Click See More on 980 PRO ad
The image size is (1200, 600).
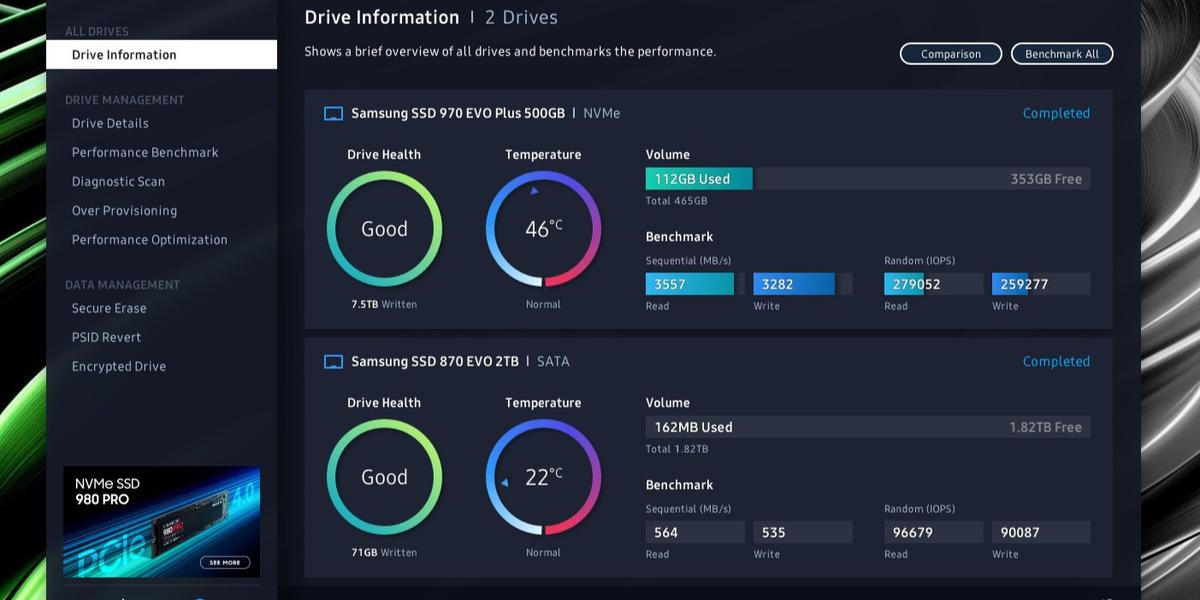(x=224, y=562)
